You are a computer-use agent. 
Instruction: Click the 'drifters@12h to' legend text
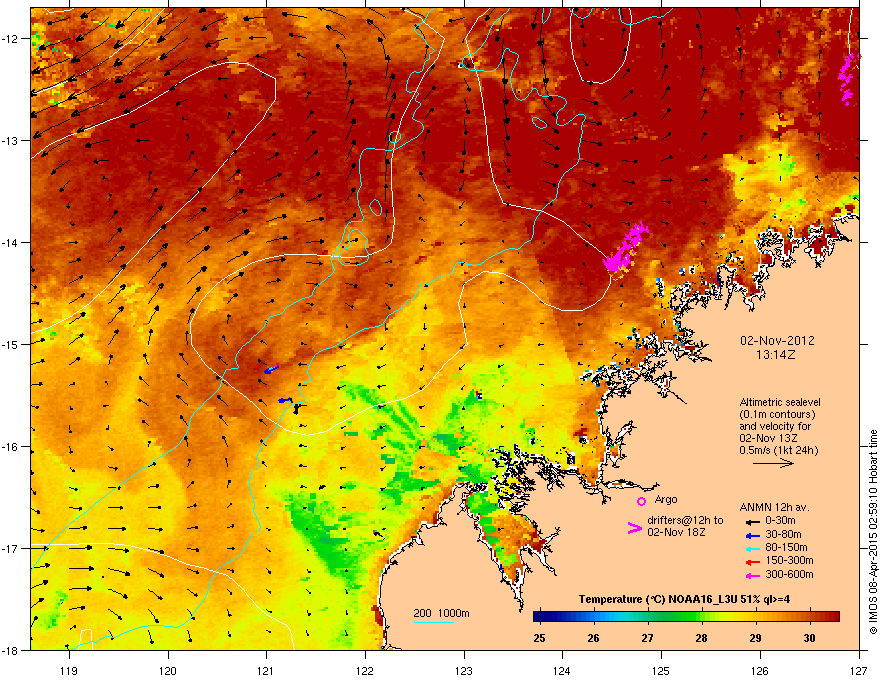(685, 521)
